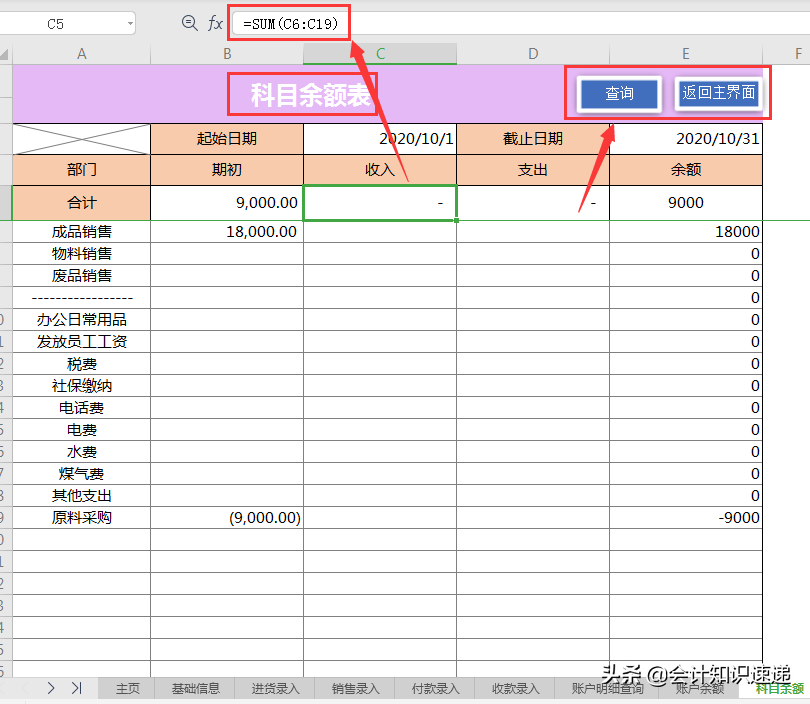Select column E header
The image size is (810, 704).
(x=686, y=54)
